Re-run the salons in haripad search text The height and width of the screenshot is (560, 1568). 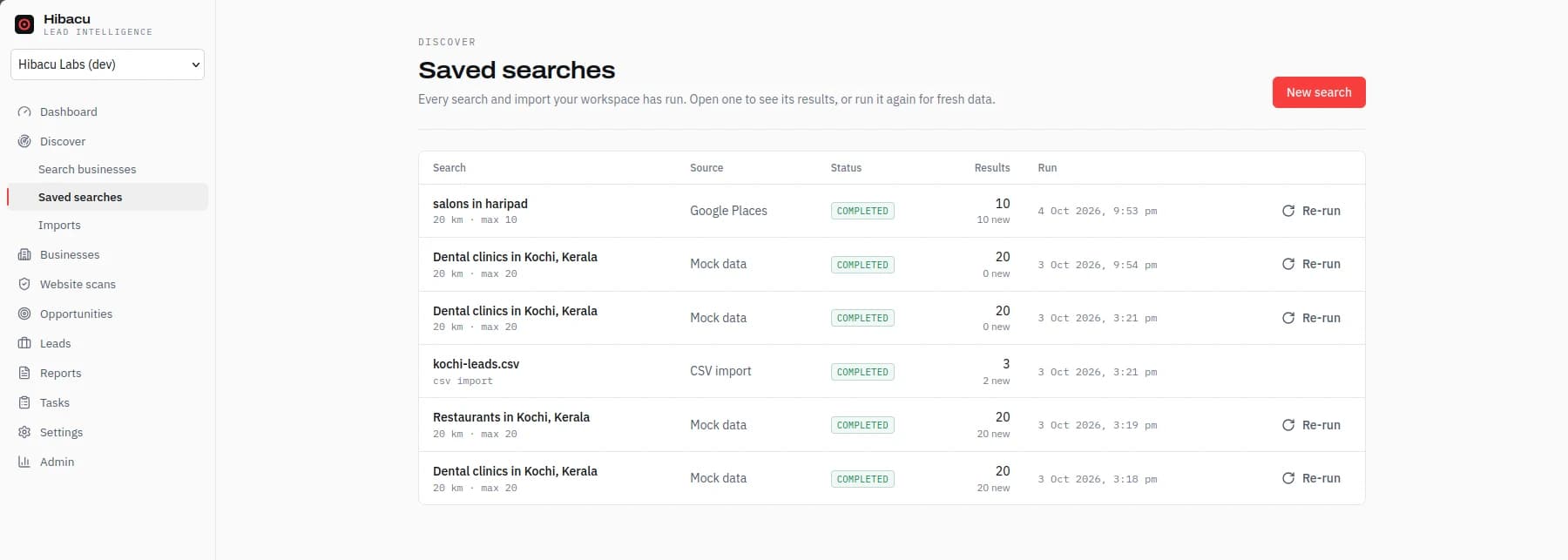tap(1321, 211)
